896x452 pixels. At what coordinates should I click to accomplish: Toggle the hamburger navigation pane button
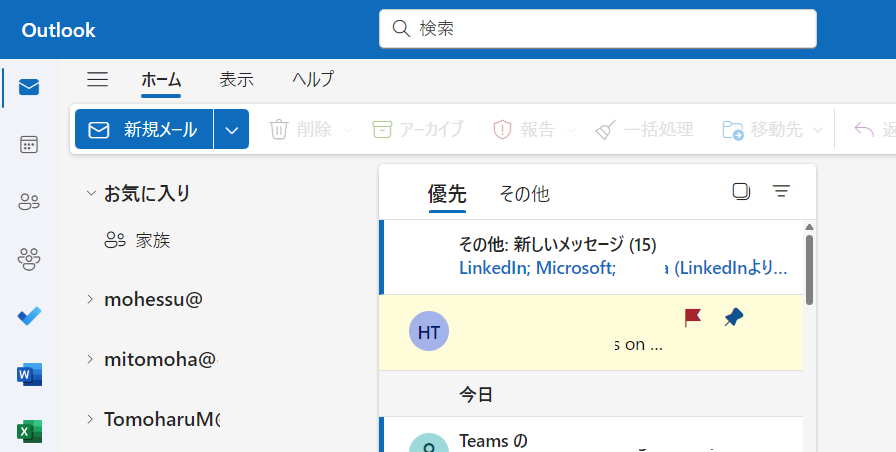[98, 79]
